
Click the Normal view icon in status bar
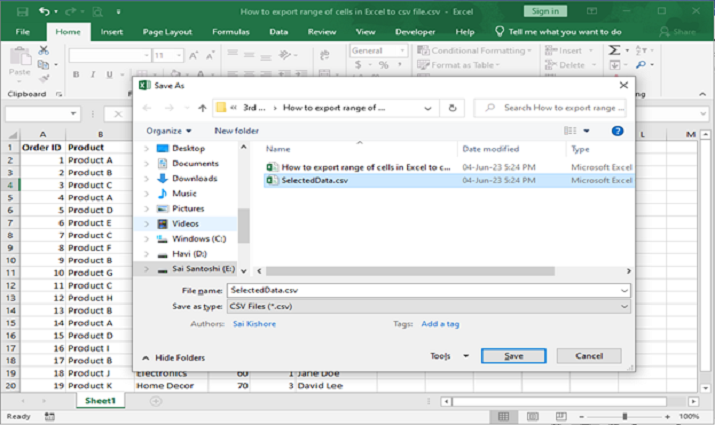click(503, 416)
